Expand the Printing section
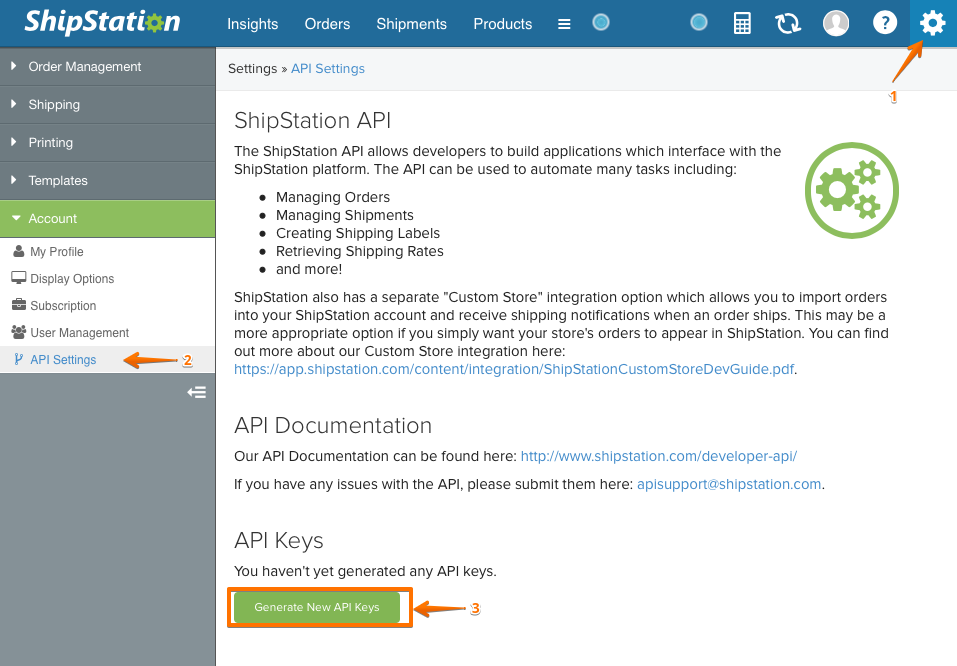Viewport: 957px width, 666px height. pyautogui.click(x=107, y=142)
